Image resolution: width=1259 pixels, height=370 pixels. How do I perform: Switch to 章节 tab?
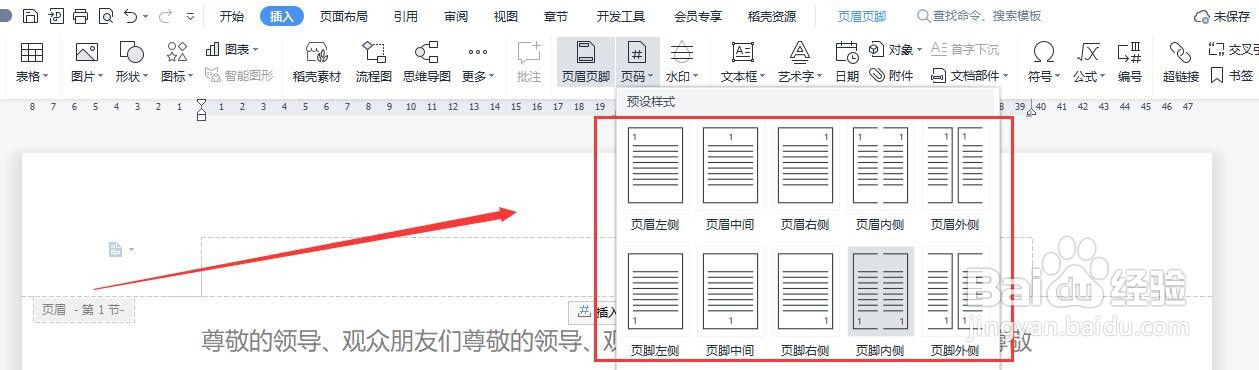tap(556, 16)
